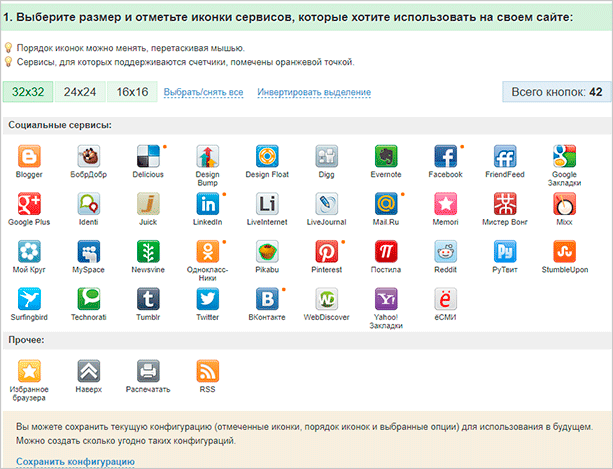This screenshot has width=613, height=469.
Task: Select the БобрДобр icon
Action: 89,156
